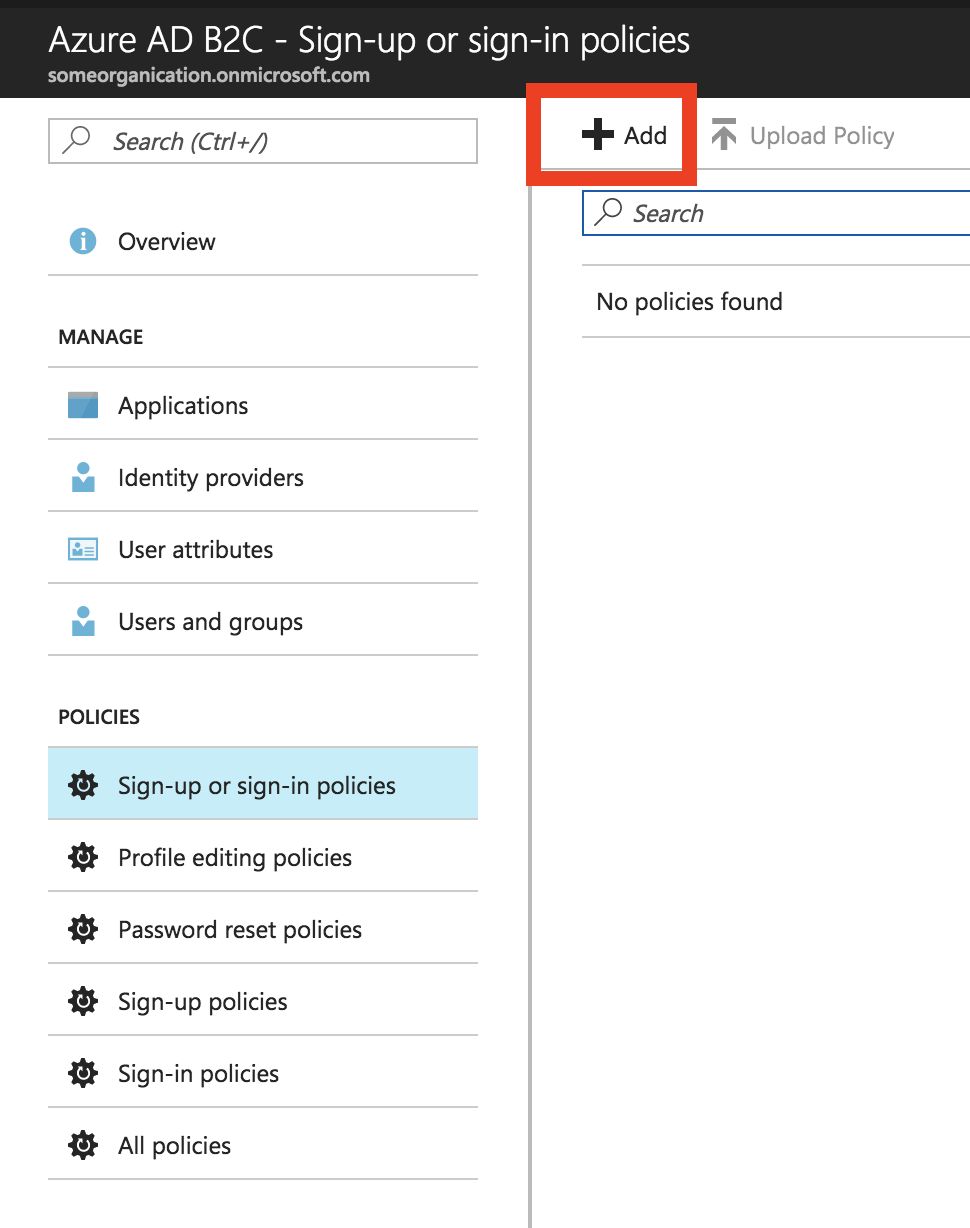Open the Sign-up policies page
The image size is (970, 1228).
click(263, 1000)
